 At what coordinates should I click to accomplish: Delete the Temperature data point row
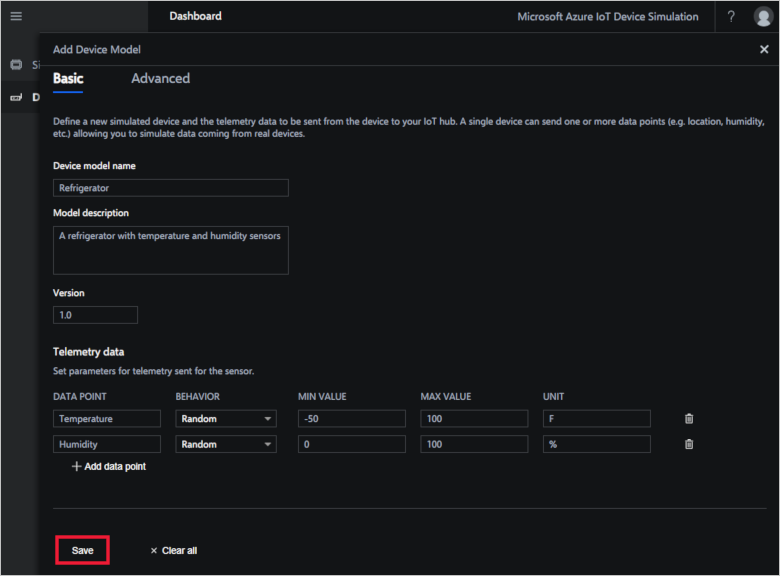tap(688, 419)
